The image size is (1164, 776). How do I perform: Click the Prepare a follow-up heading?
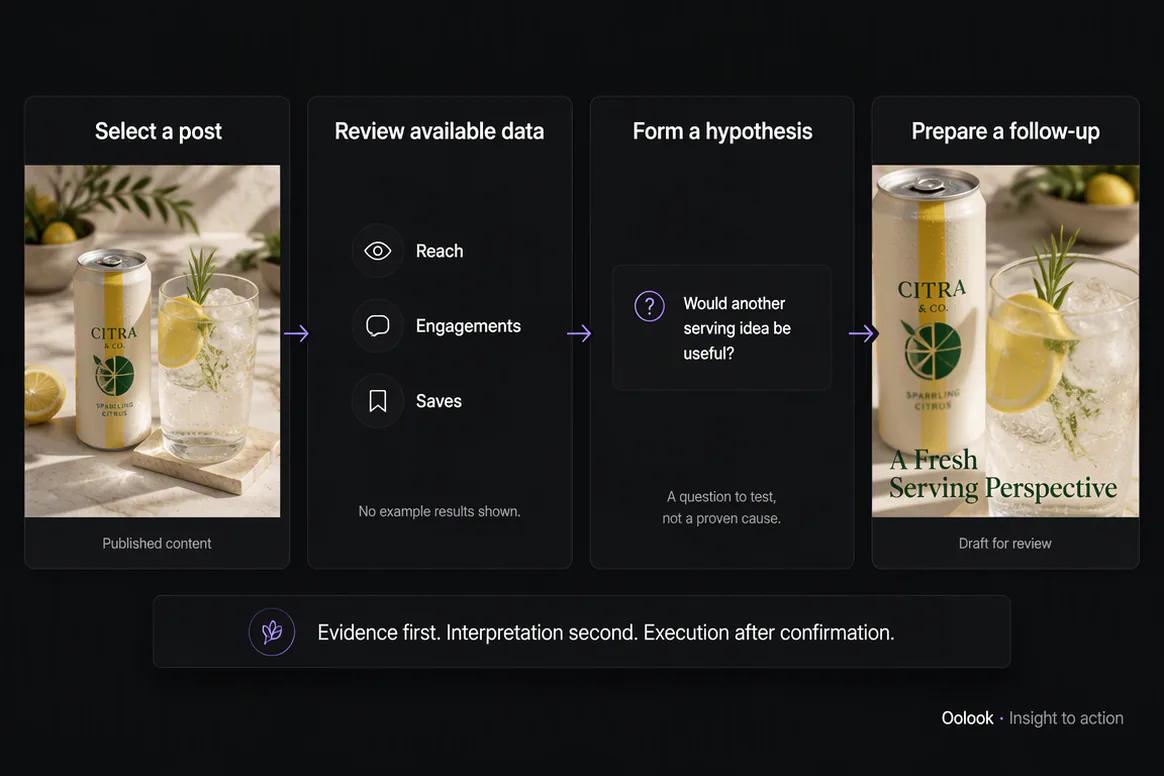[x=1005, y=131]
